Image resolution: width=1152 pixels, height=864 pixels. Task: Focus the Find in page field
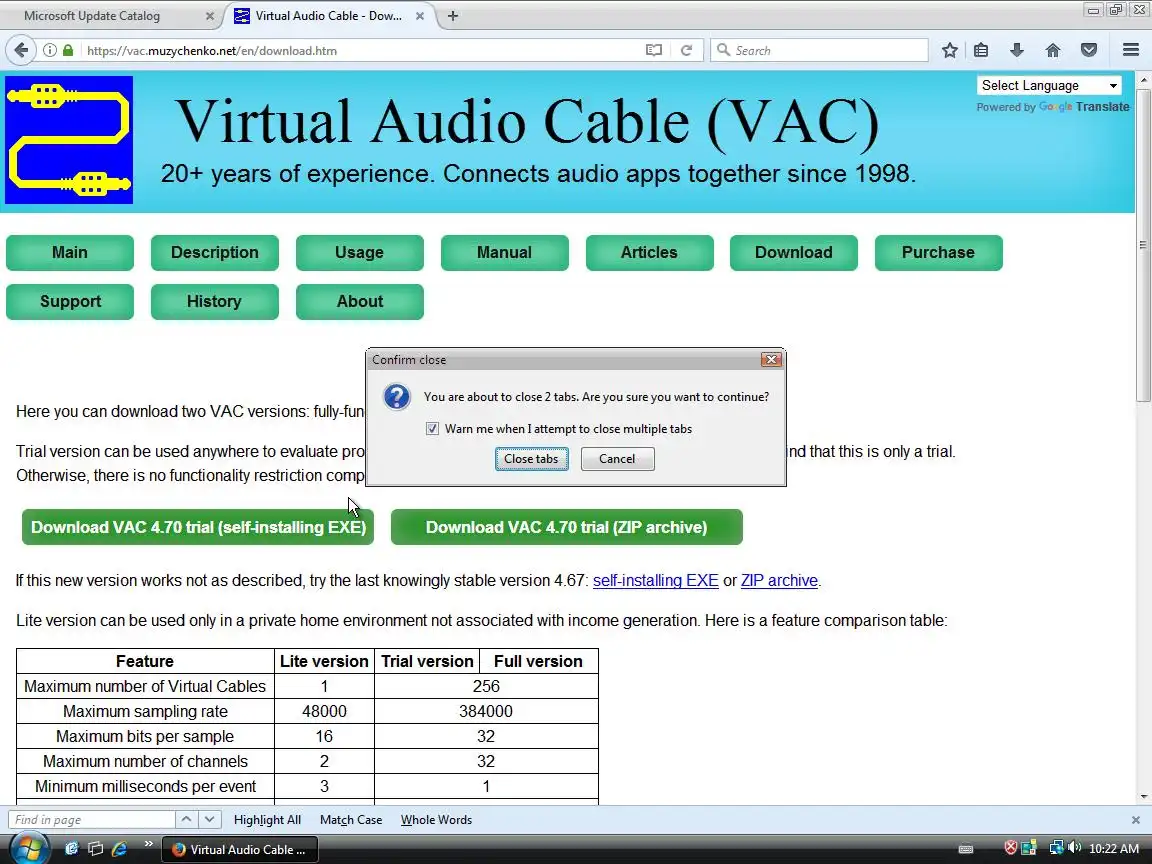92,819
